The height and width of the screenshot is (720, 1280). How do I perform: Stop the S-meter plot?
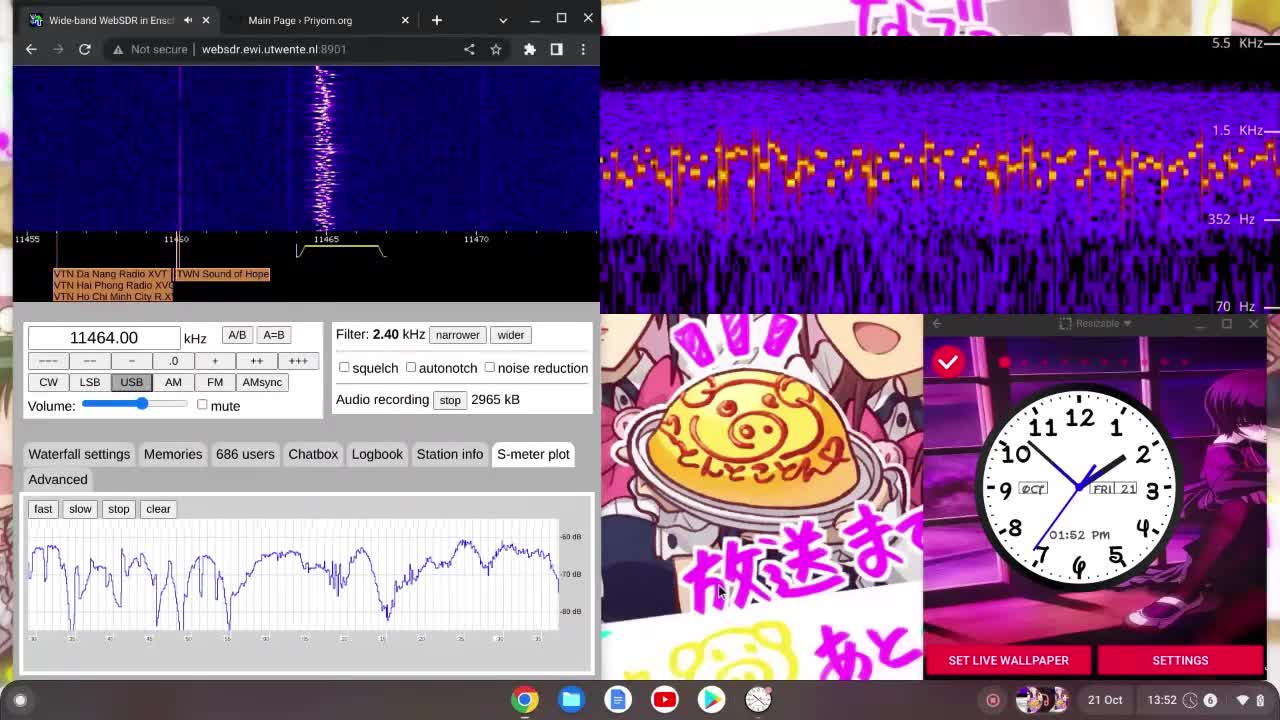click(x=119, y=509)
